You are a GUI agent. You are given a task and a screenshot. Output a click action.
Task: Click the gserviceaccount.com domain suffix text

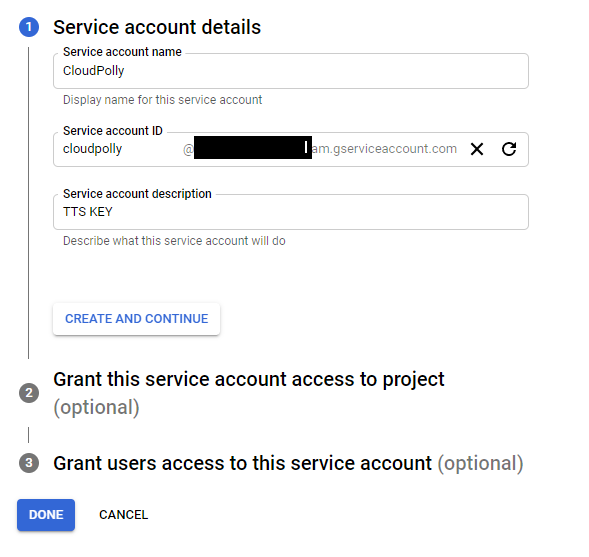(384, 149)
